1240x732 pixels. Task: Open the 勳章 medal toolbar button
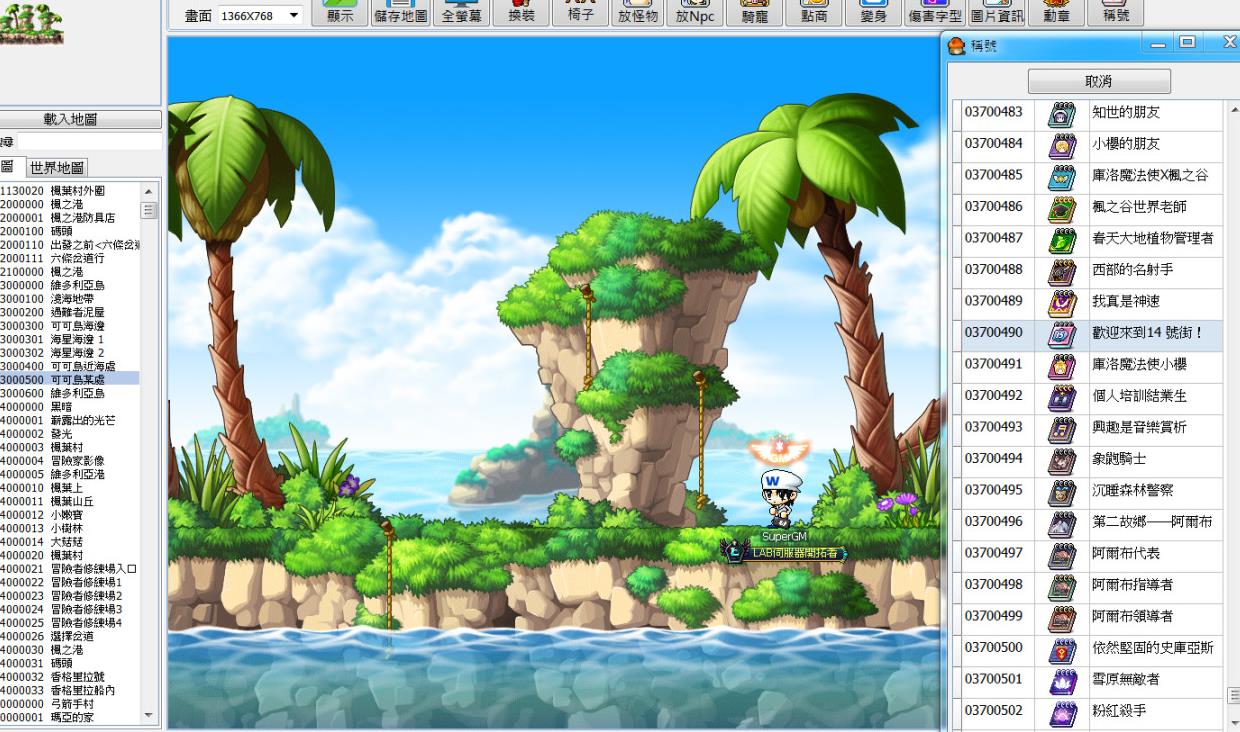[x=1056, y=13]
